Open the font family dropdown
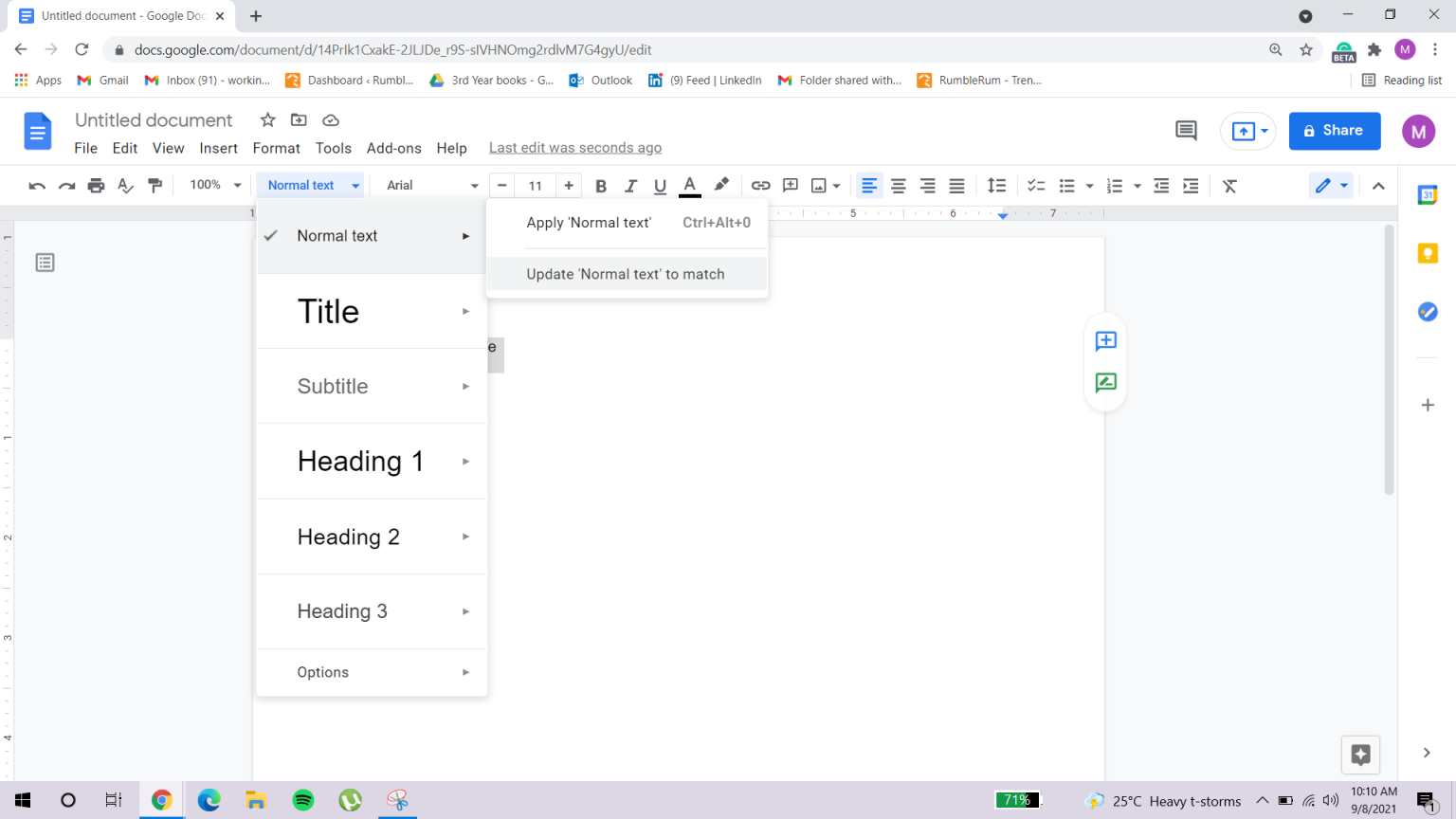 pyautogui.click(x=428, y=185)
